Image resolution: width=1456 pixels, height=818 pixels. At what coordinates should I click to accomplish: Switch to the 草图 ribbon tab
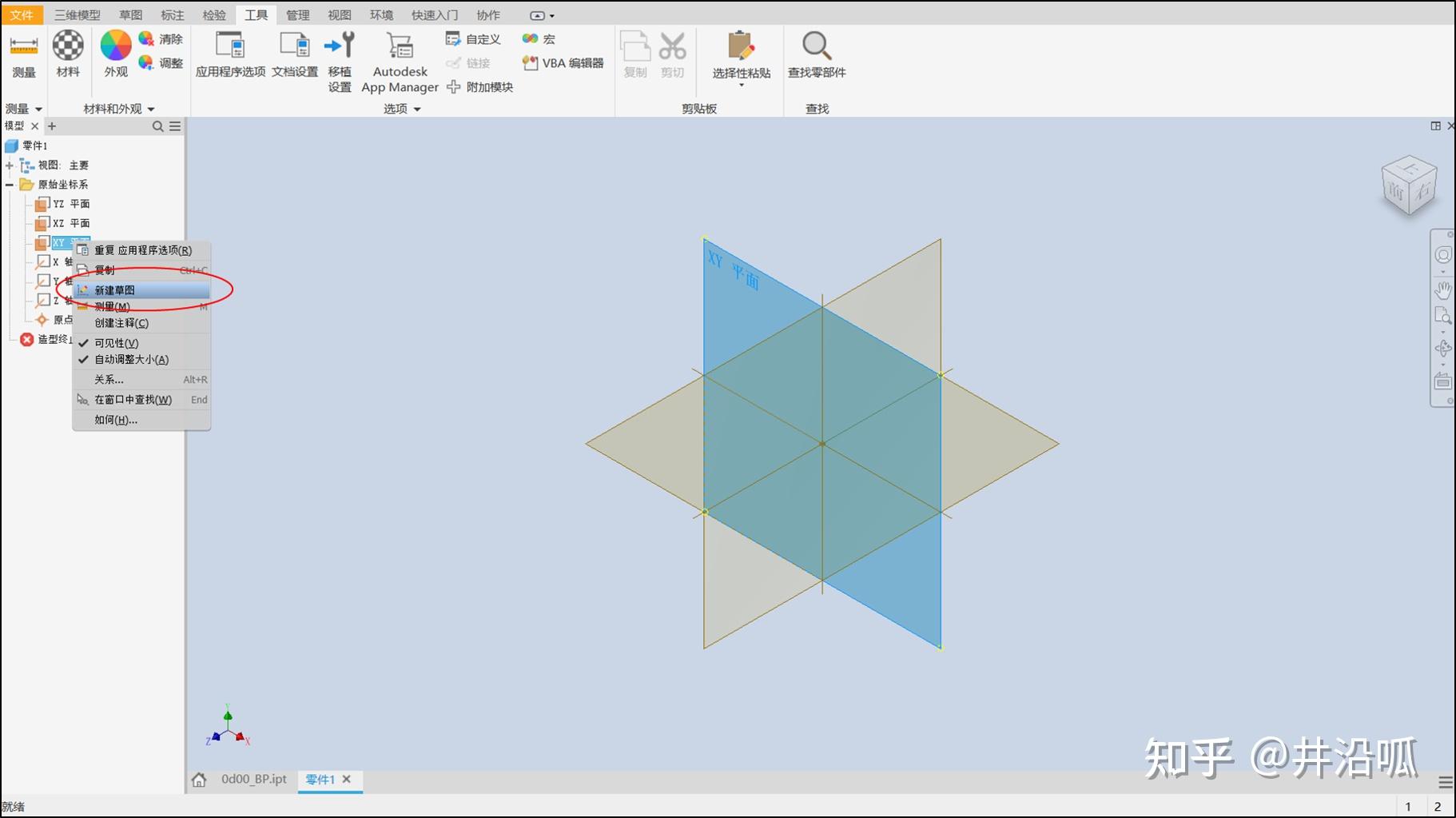[x=131, y=14]
